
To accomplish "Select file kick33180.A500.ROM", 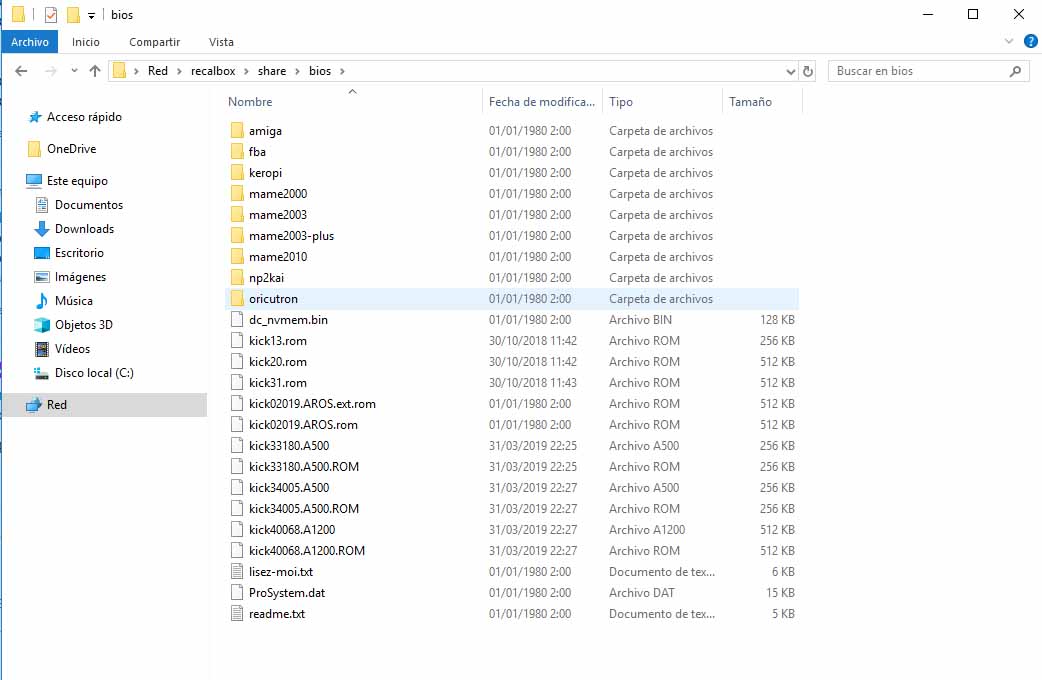I will 304,467.
